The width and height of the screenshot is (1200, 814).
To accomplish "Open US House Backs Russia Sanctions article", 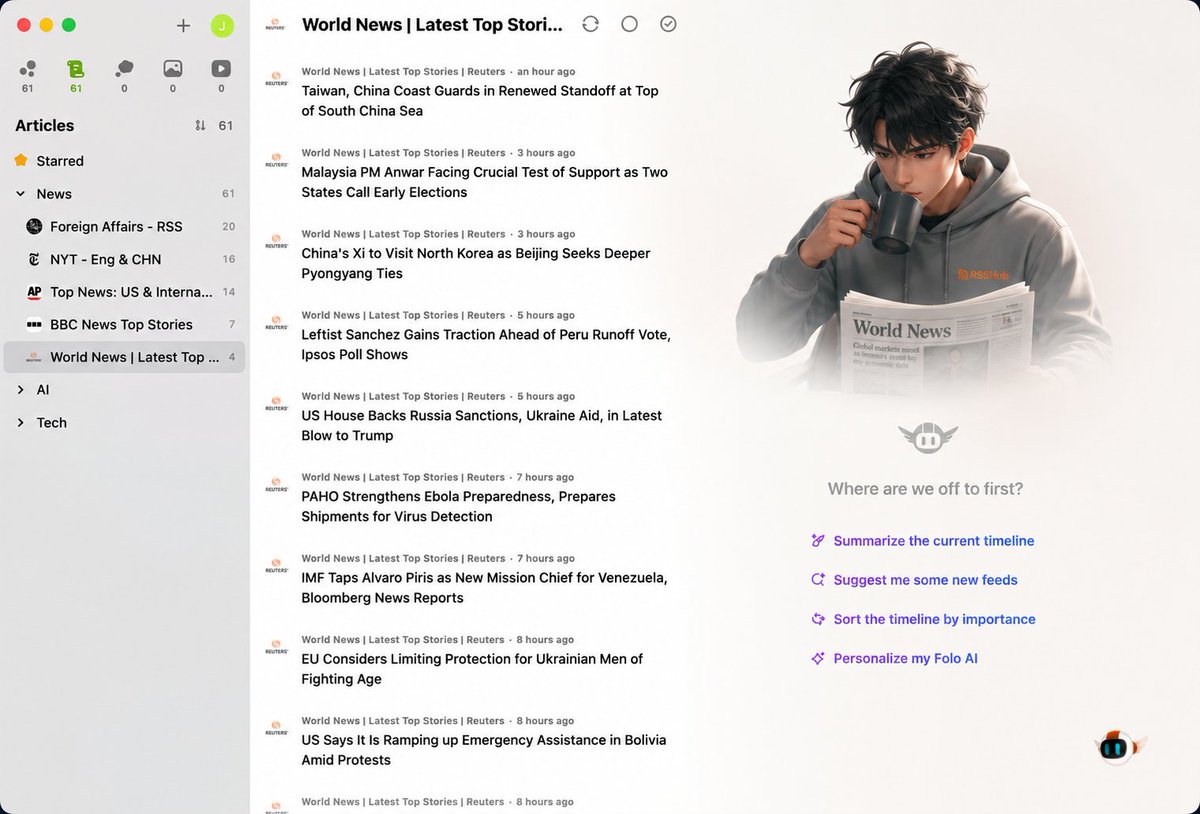I will point(466,416).
